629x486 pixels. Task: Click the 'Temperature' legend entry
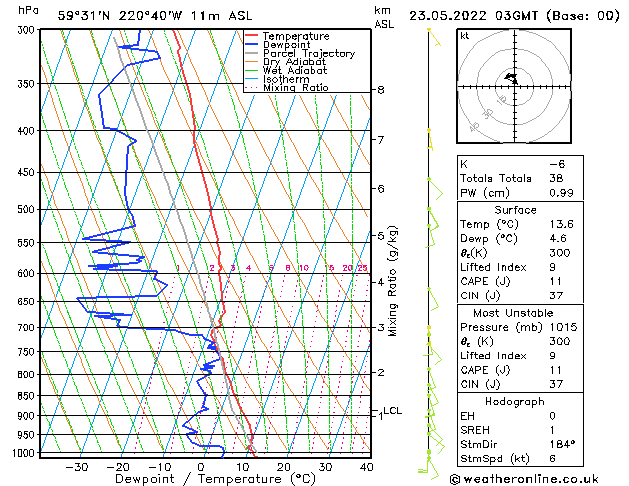pyautogui.click(x=296, y=36)
